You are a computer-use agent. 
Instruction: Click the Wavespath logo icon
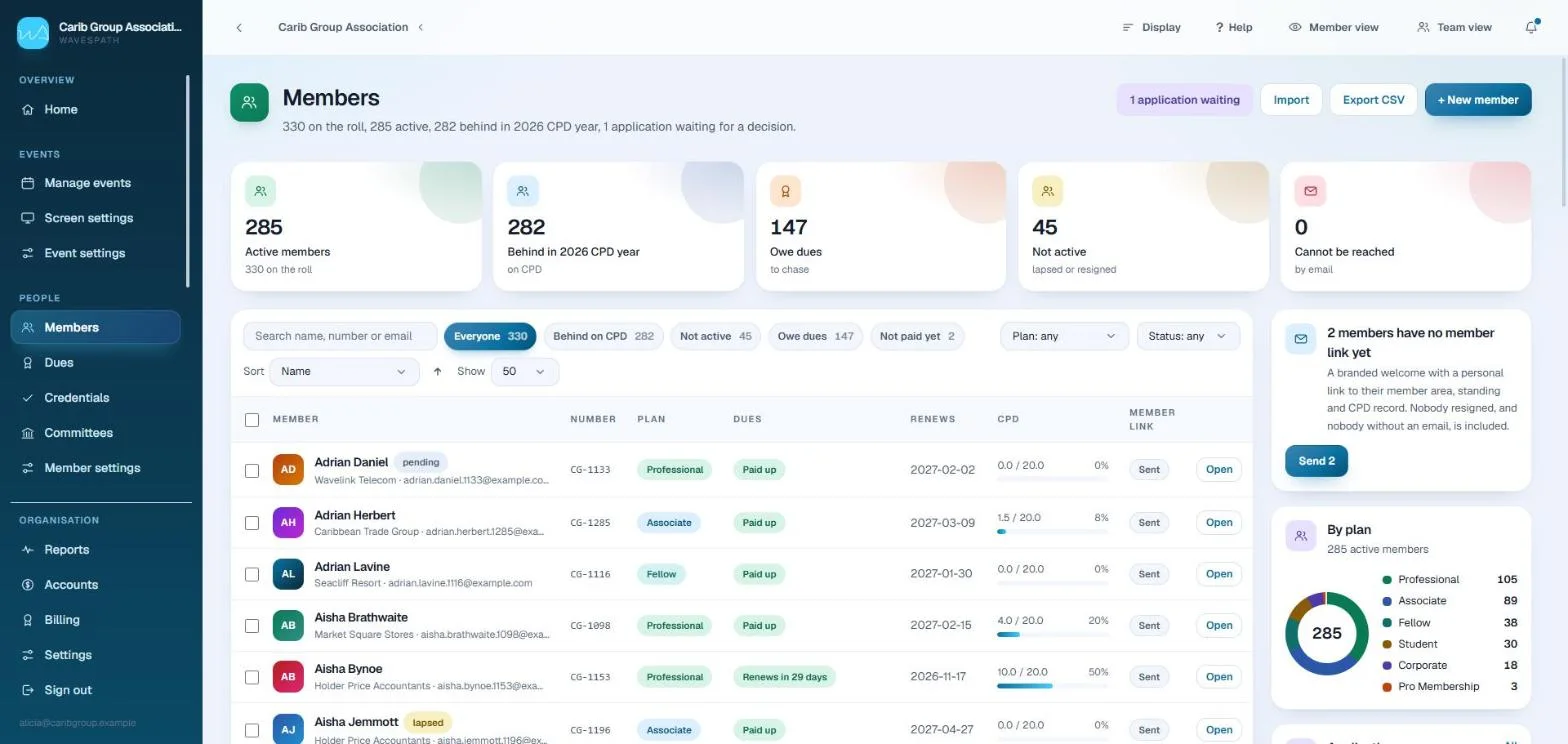point(33,33)
